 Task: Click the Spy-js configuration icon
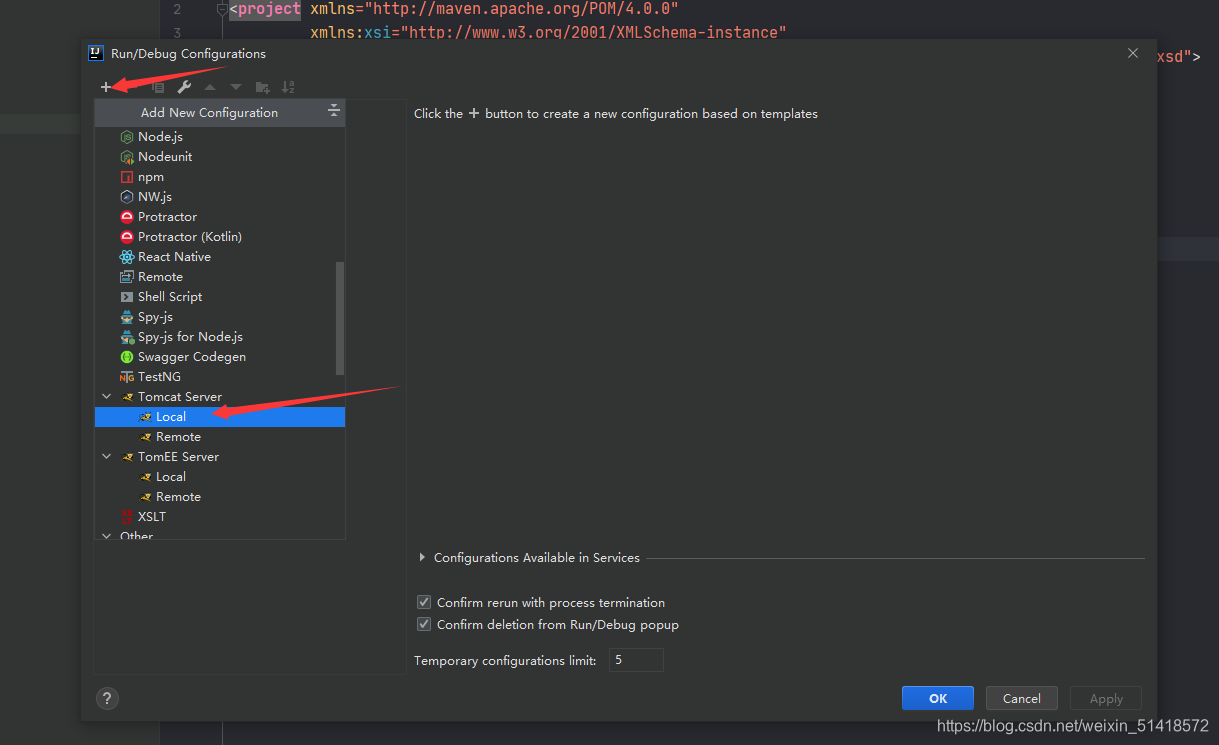tap(127, 317)
